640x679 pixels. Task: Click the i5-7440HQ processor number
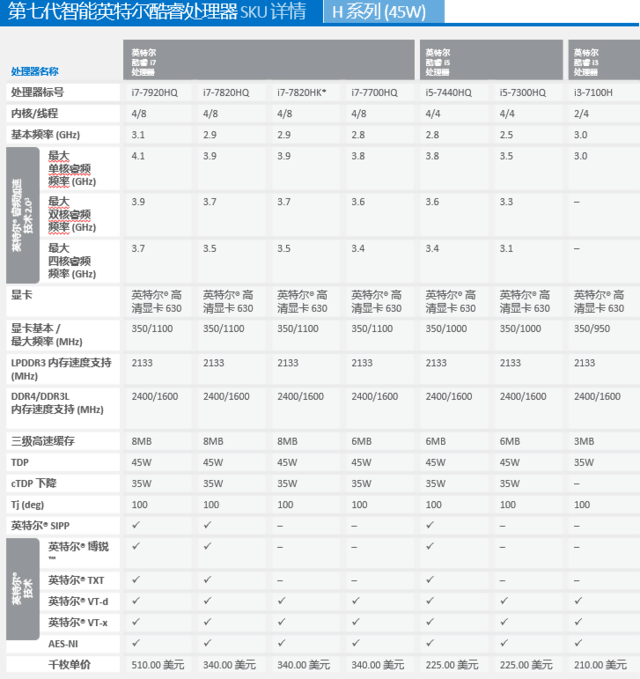[x=449, y=93]
